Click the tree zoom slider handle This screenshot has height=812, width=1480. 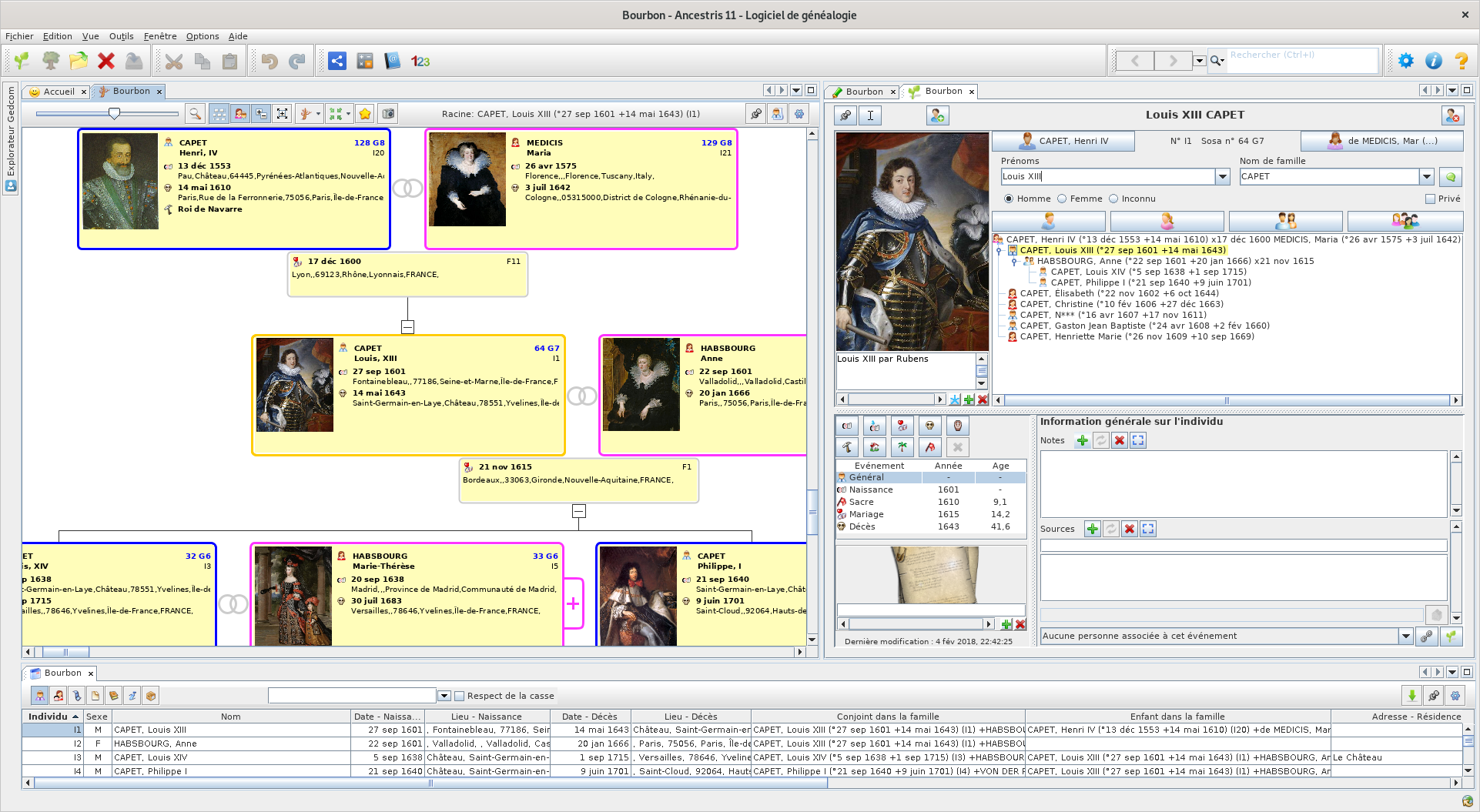click(114, 113)
